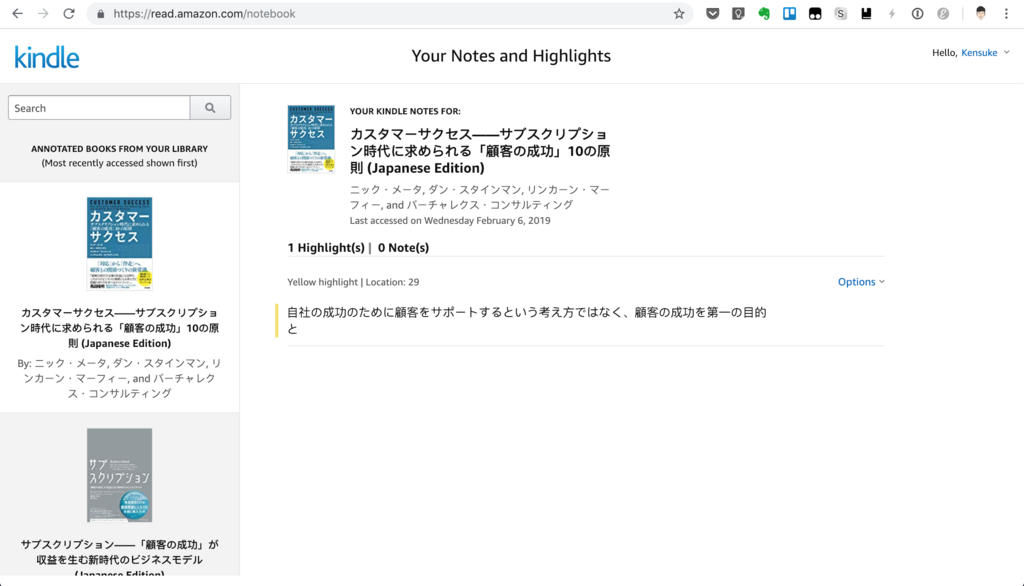Image resolution: width=1024 pixels, height=586 pixels.
Task: Click the browser back arrow
Action: (15, 14)
